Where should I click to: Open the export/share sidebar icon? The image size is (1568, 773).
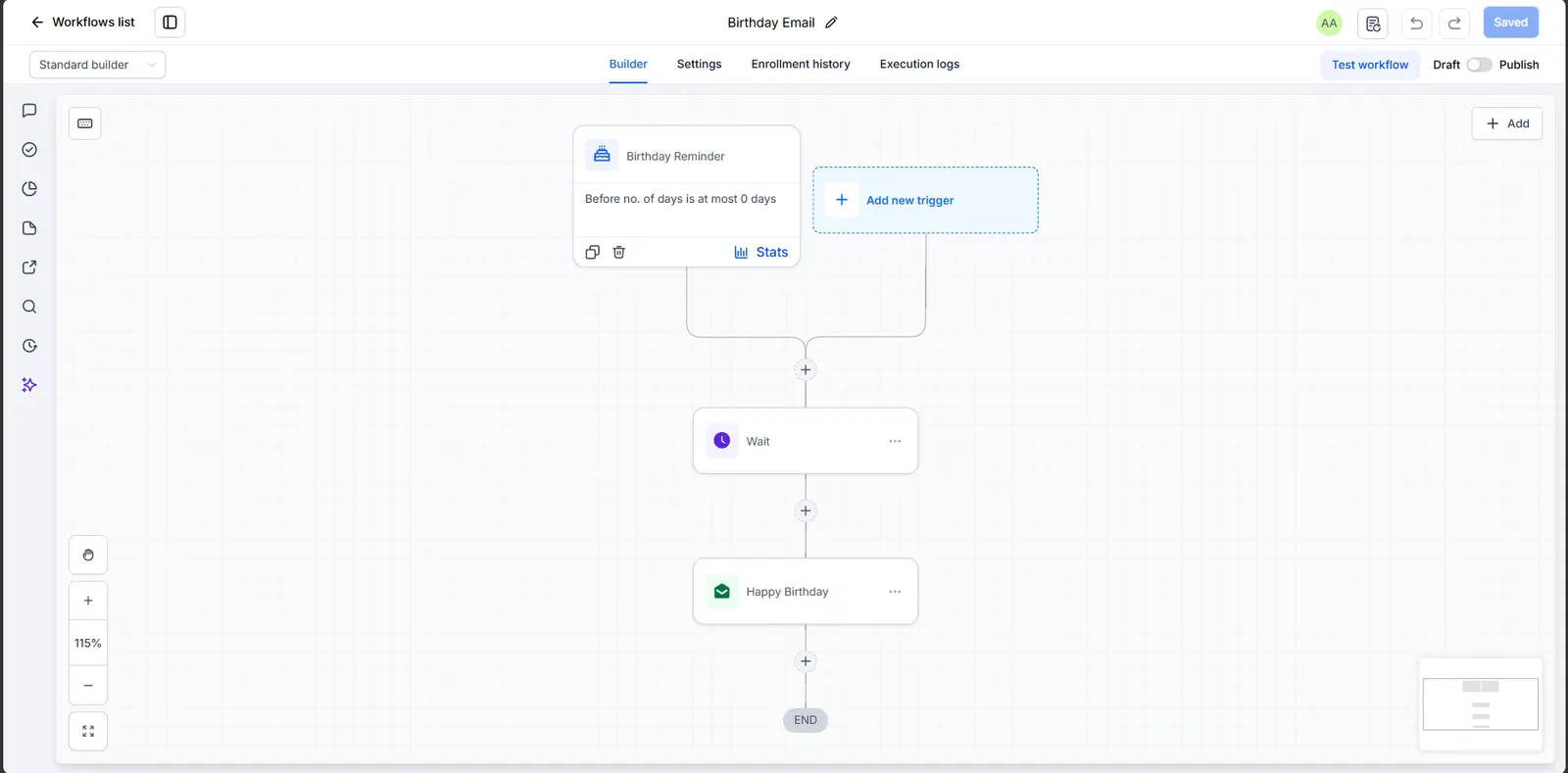coord(29,267)
